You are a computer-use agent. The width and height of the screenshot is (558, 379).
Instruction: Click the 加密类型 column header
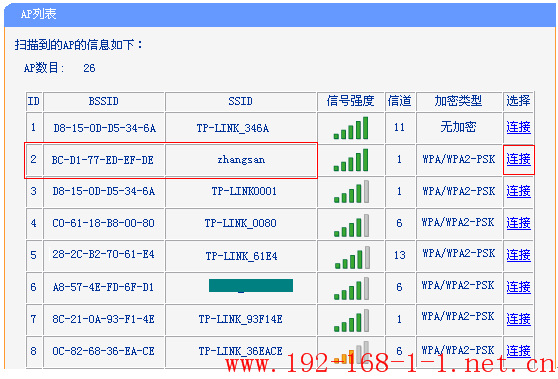(x=458, y=101)
